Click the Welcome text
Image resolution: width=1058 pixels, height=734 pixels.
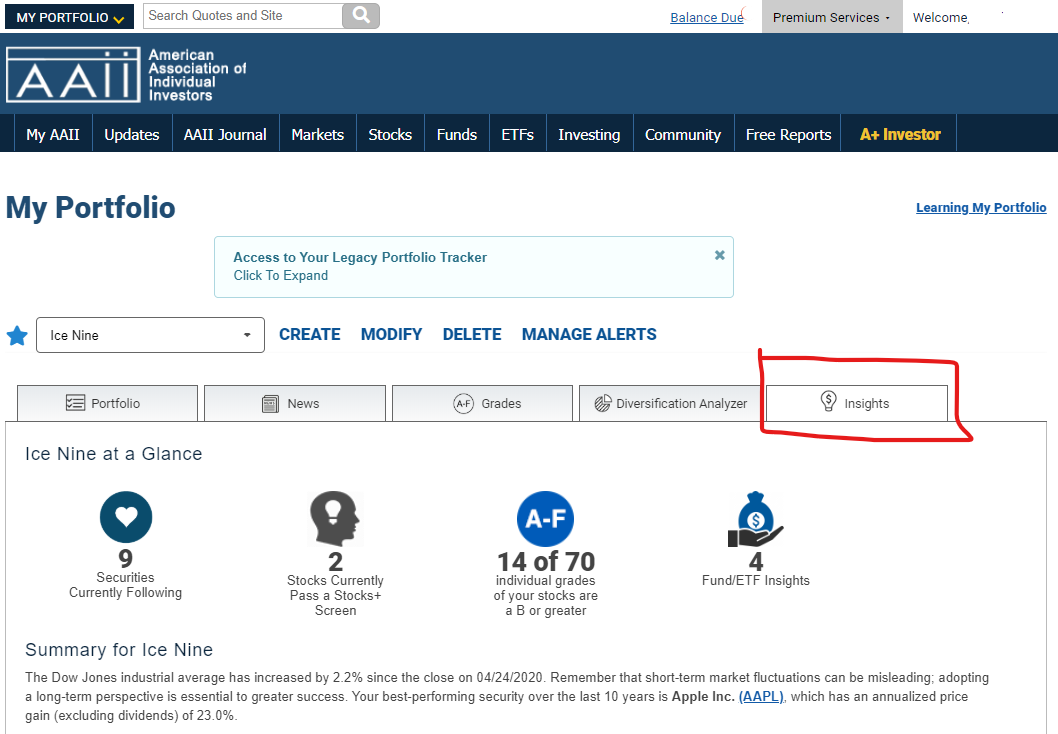941,18
